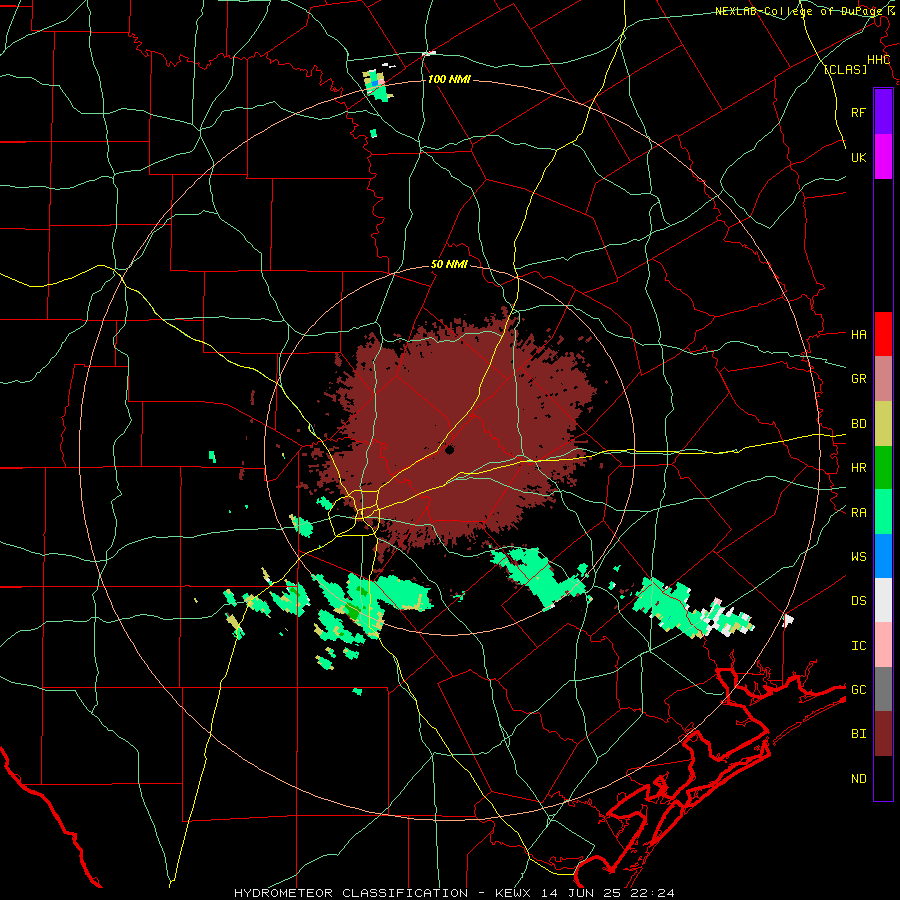Image resolution: width=900 pixels, height=900 pixels.
Task: Click the 'DS' legend label
Action: [858, 601]
